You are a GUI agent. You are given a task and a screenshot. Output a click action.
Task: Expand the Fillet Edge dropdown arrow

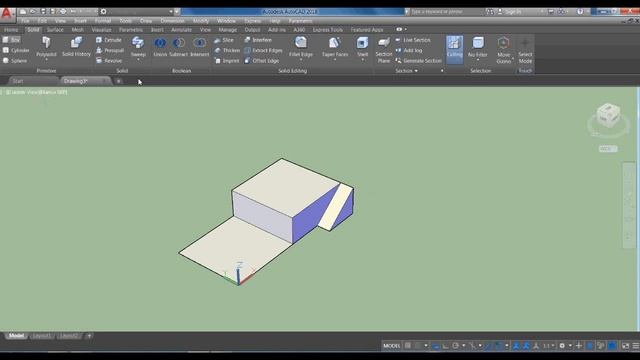pyautogui.click(x=301, y=60)
